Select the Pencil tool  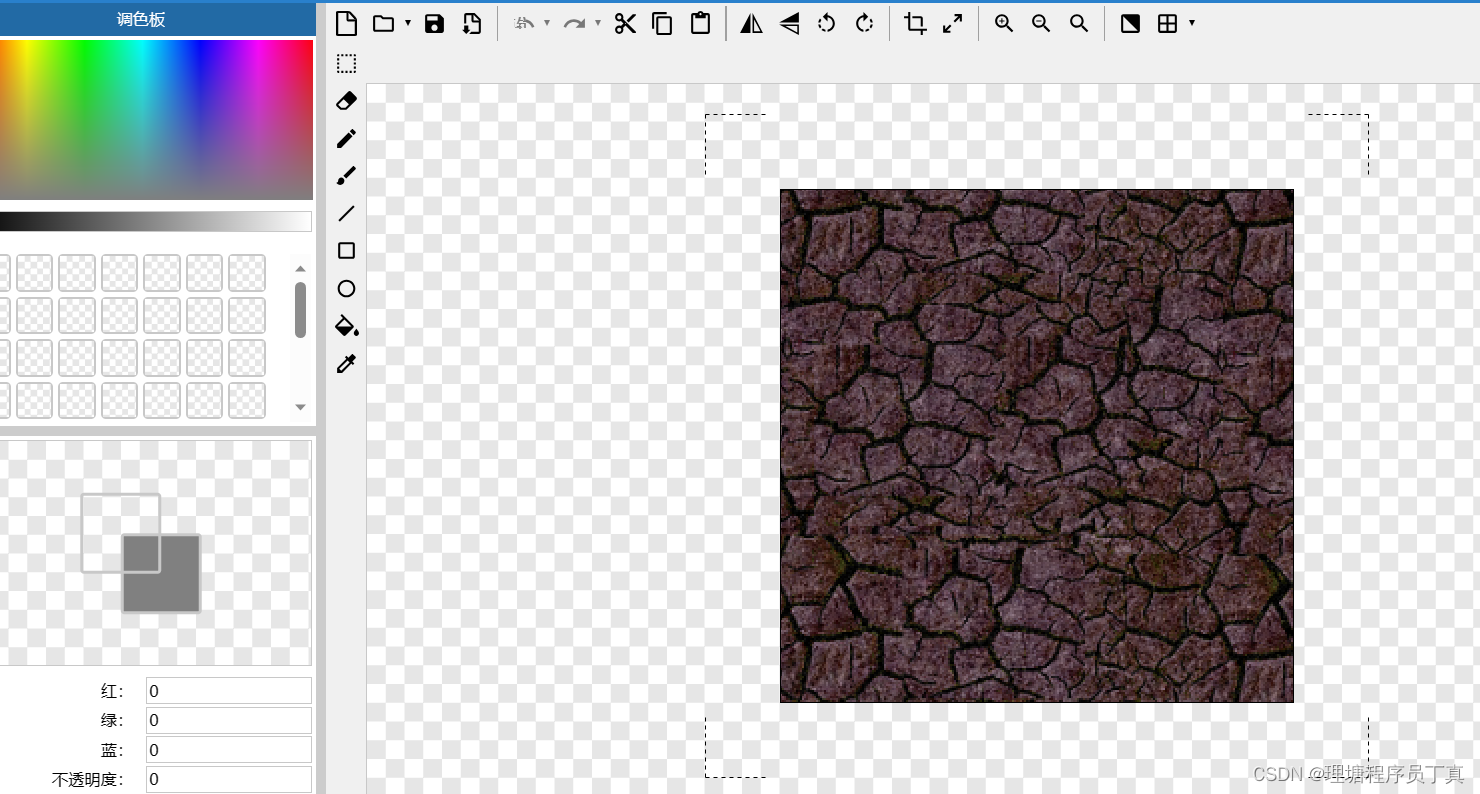click(x=346, y=139)
